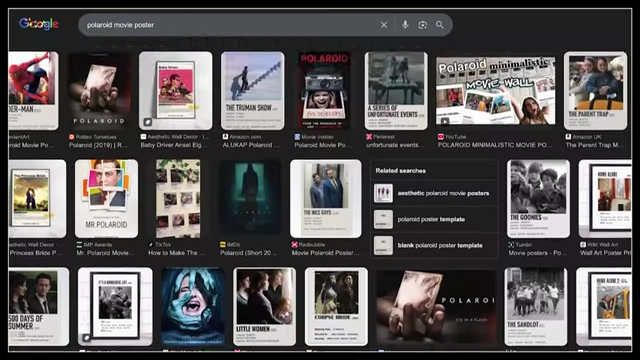Open The Nice Guys poster thumbnail
The image size is (640, 360).
[x=326, y=198]
